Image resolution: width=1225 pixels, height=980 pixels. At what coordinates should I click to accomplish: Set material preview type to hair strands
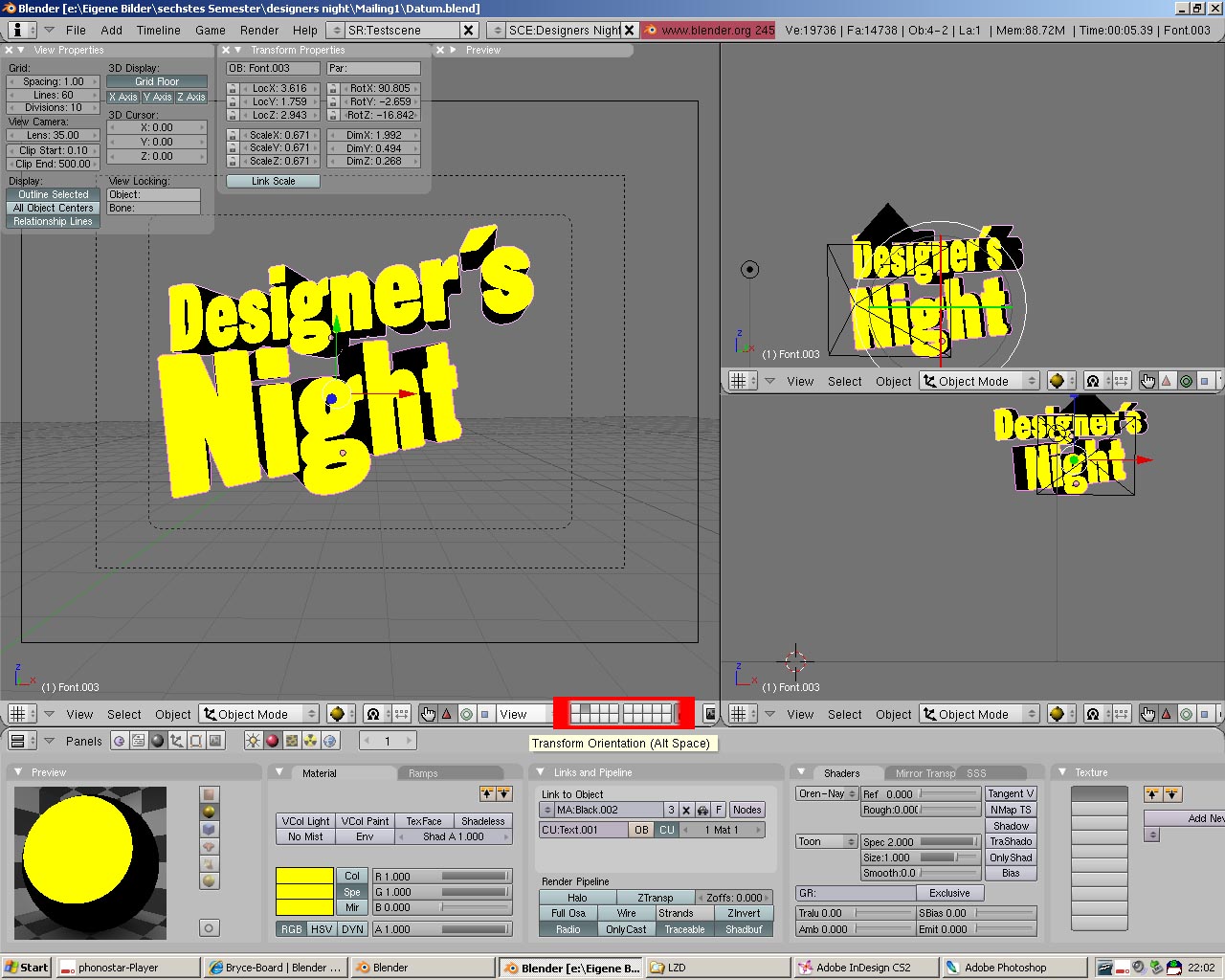click(x=209, y=863)
